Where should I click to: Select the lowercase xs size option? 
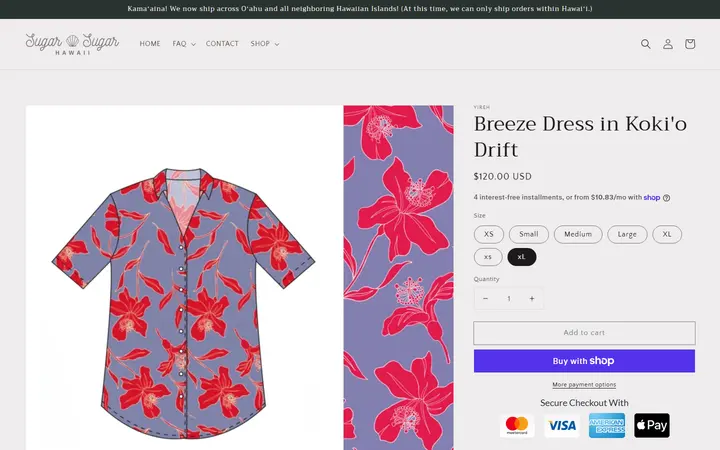pos(488,257)
